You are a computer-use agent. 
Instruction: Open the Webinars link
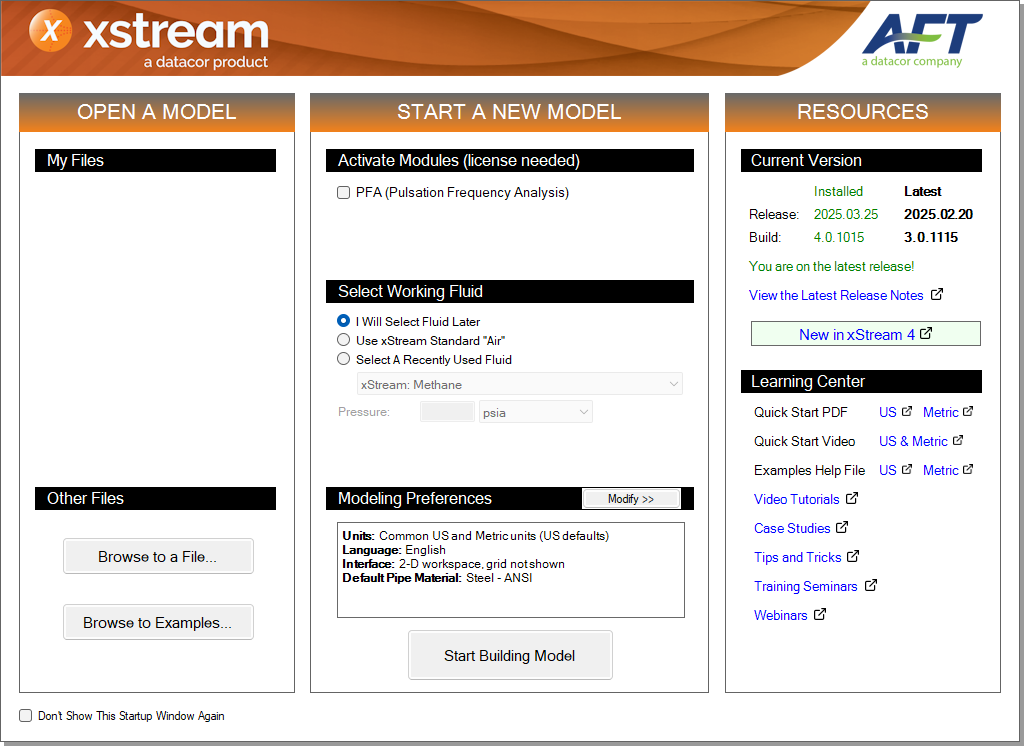click(x=780, y=615)
